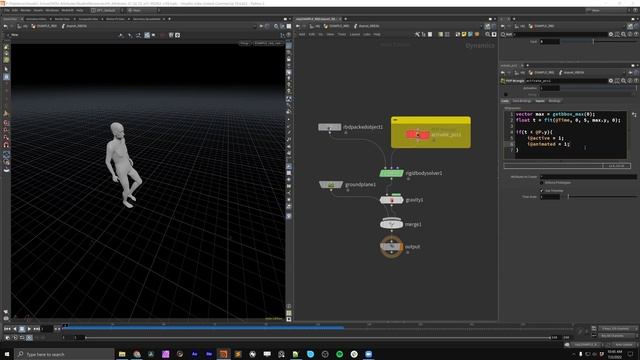Play the simulation forward
This screenshot has width=640, height=360.
pos(29,329)
